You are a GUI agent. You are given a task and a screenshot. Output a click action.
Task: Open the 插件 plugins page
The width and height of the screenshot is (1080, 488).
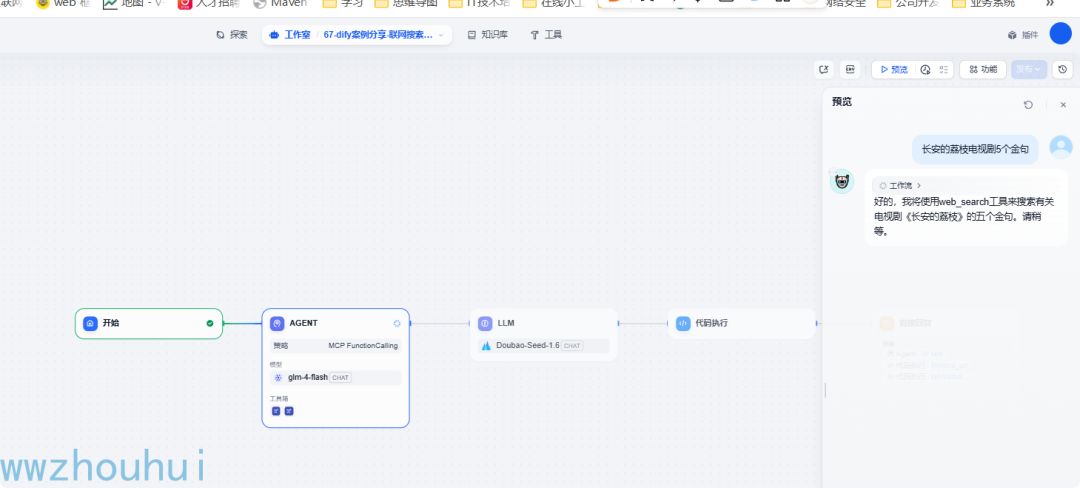1022,35
